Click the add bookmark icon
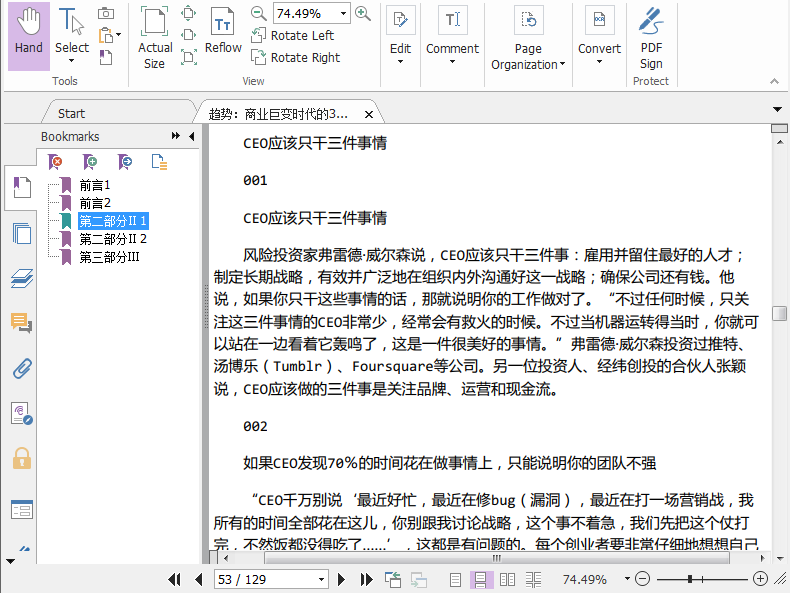Screen dimensions: 790x593 (90, 162)
